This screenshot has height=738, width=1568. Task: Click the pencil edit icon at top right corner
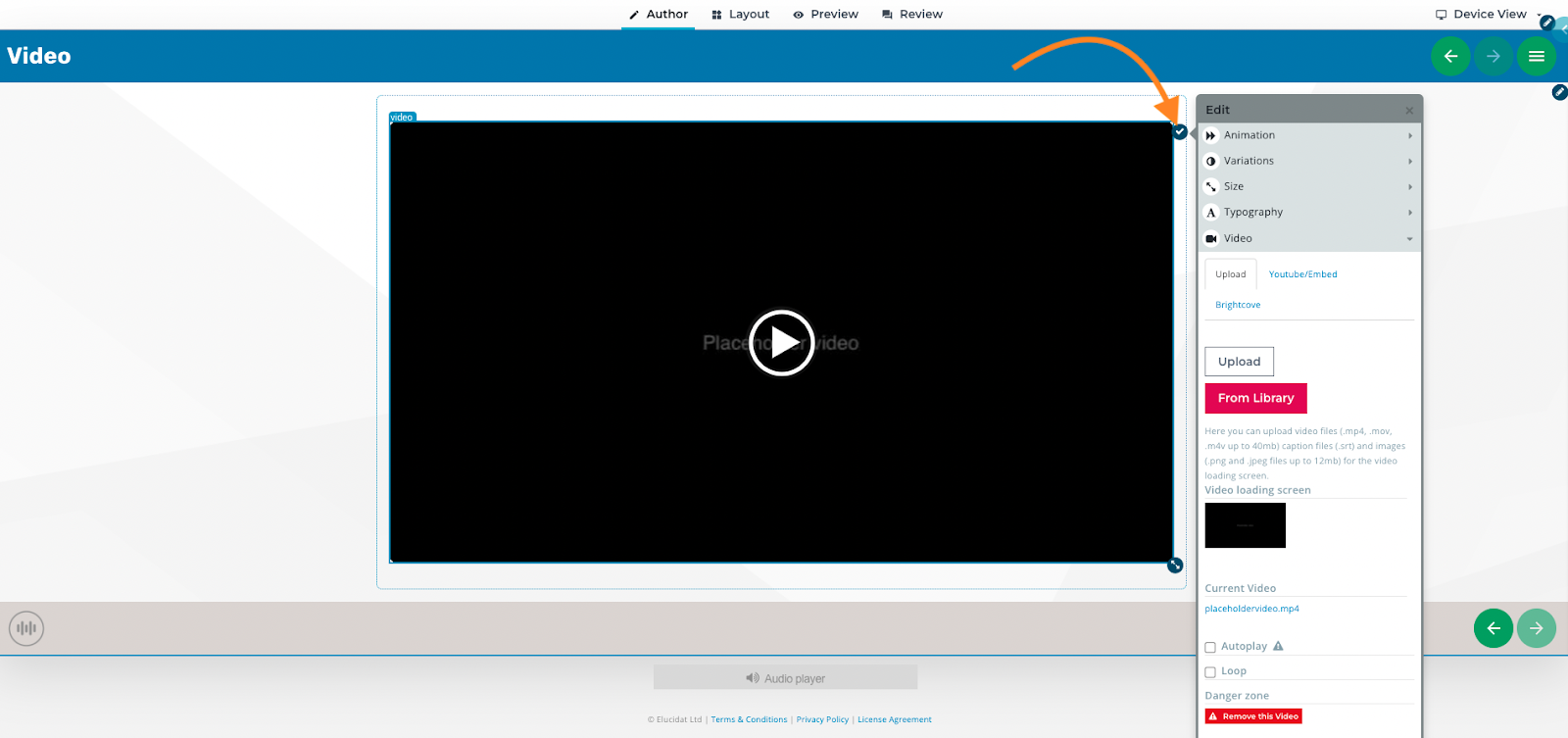tap(1547, 22)
